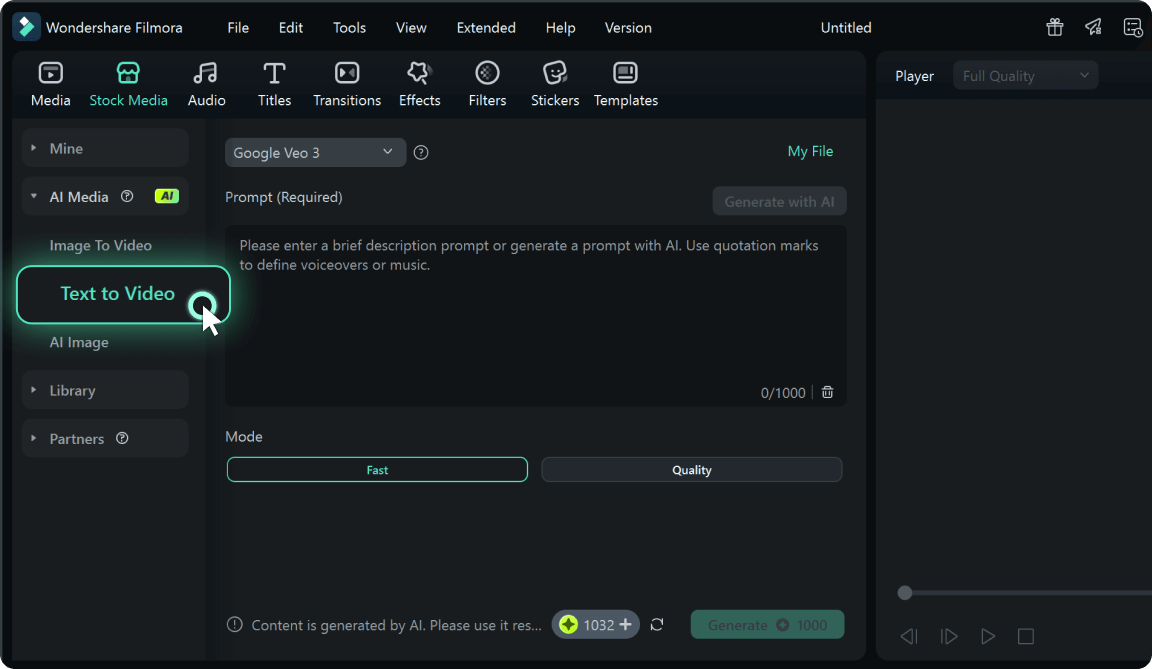Stop playback in Player

pos(1026,636)
